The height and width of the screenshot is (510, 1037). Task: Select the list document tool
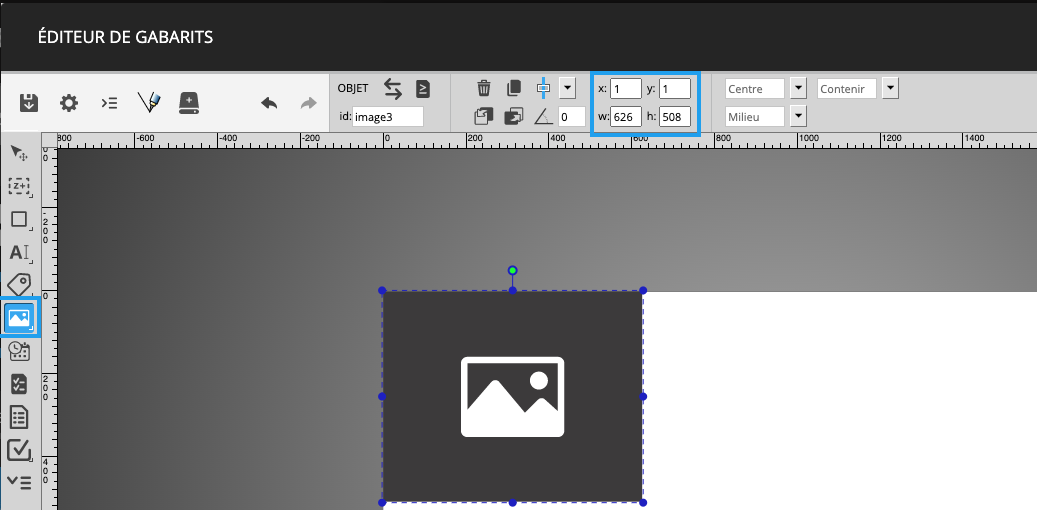pos(19,417)
